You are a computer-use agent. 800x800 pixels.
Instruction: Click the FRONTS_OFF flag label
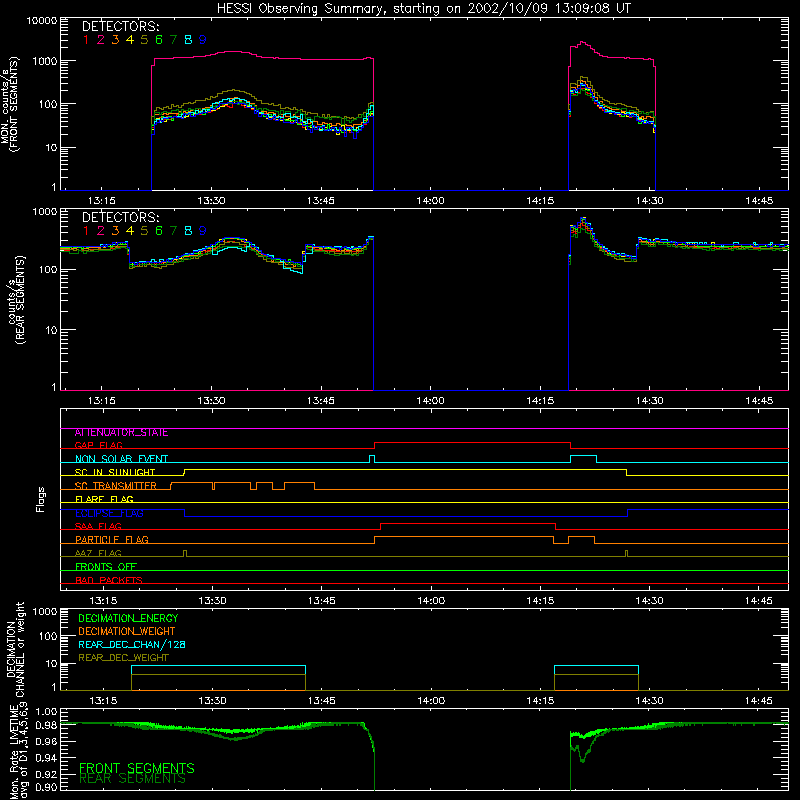106,567
